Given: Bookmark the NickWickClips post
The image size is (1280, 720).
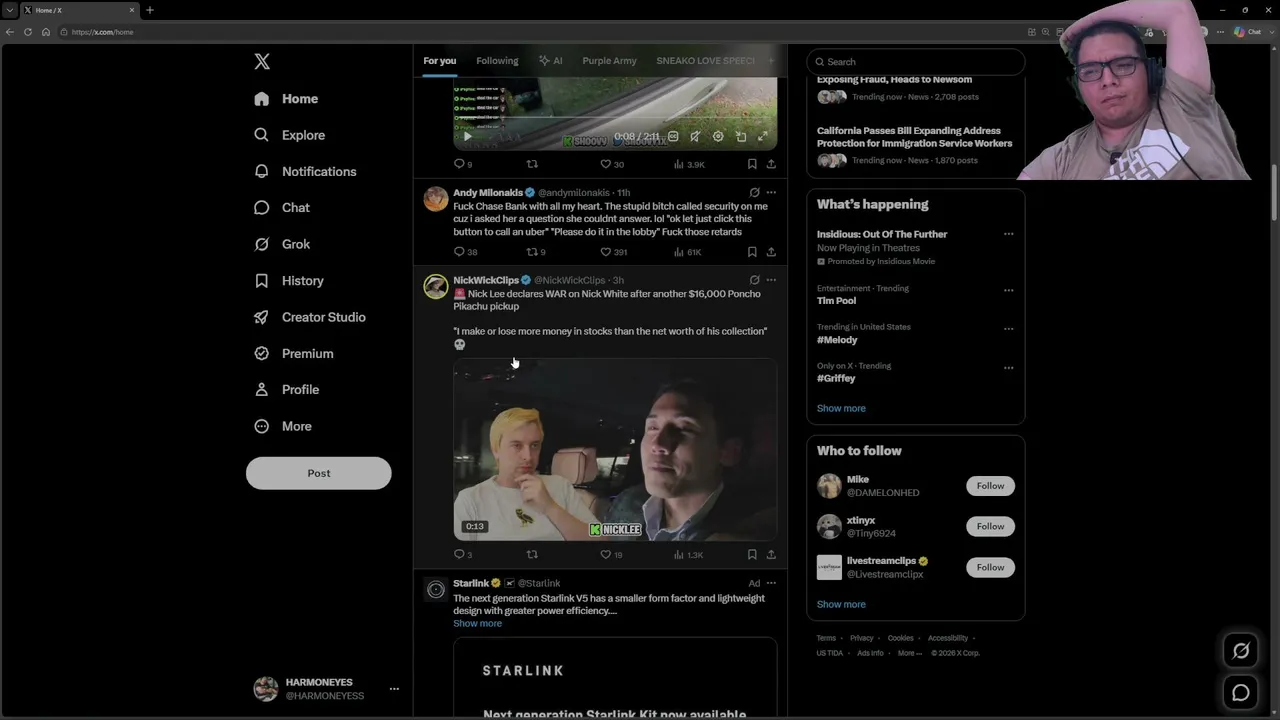Looking at the screenshot, I should [752, 555].
